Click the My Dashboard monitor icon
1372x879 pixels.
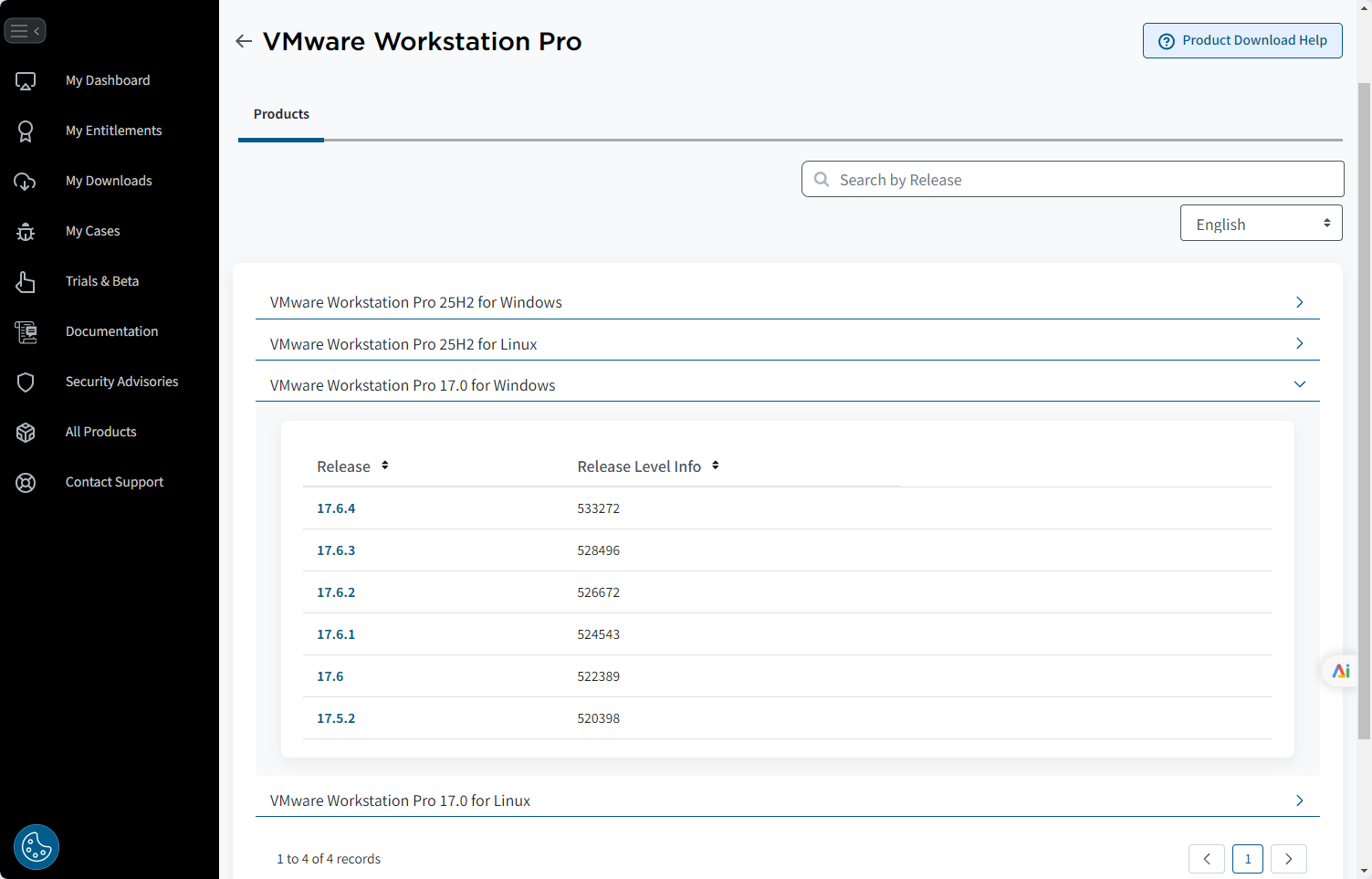[x=26, y=81]
